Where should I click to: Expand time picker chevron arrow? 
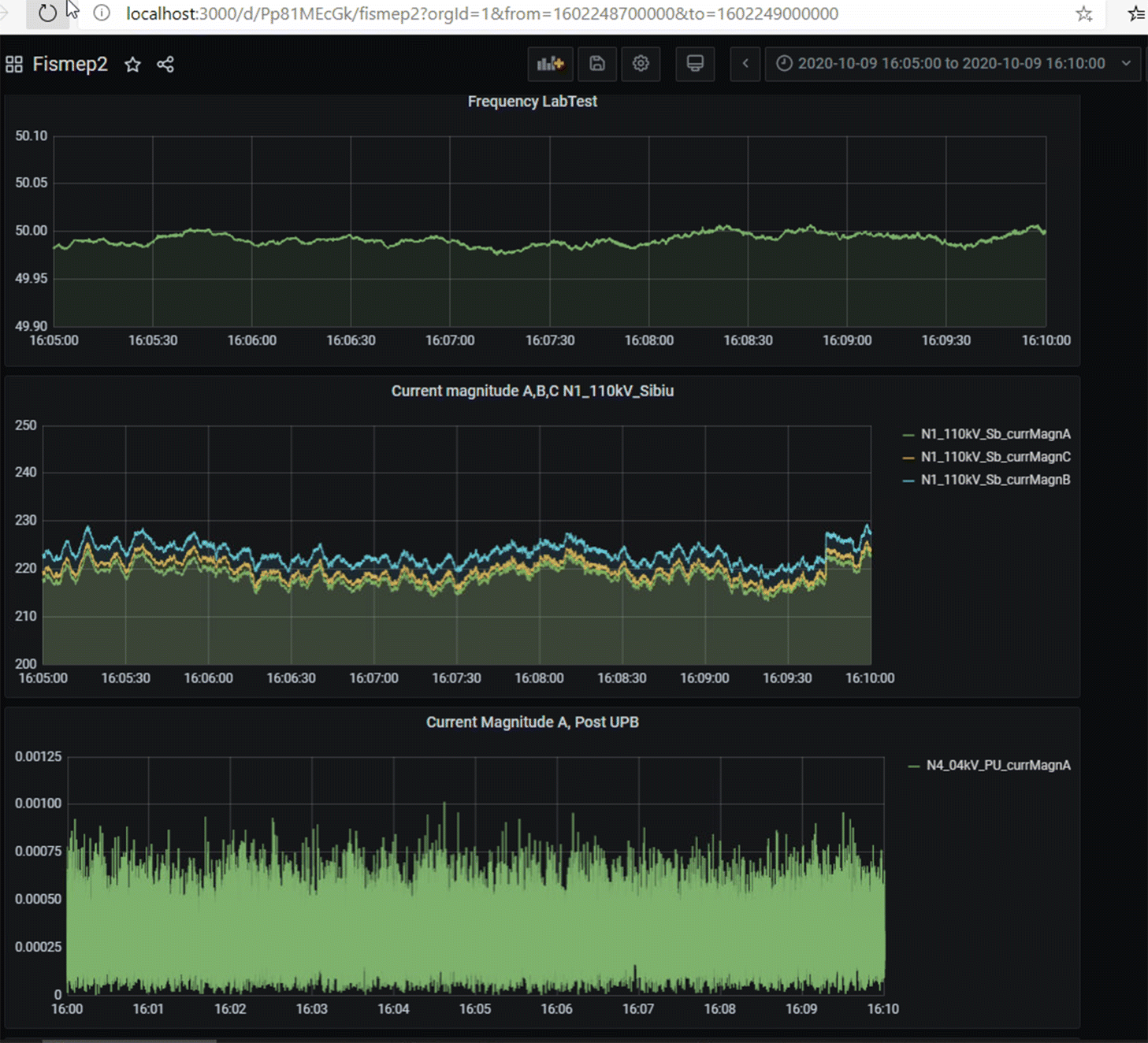[1126, 64]
